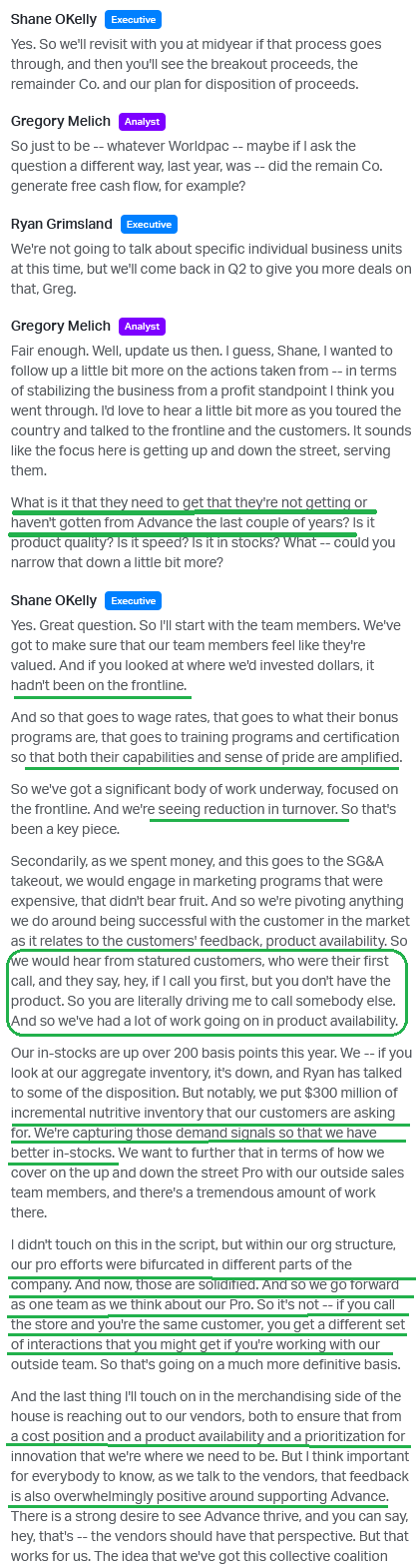Click the underlined 'overwhelmingly positive around supporting Advance' text
This screenshot has width=416, height=1568.
click(x=199, y=1495)
